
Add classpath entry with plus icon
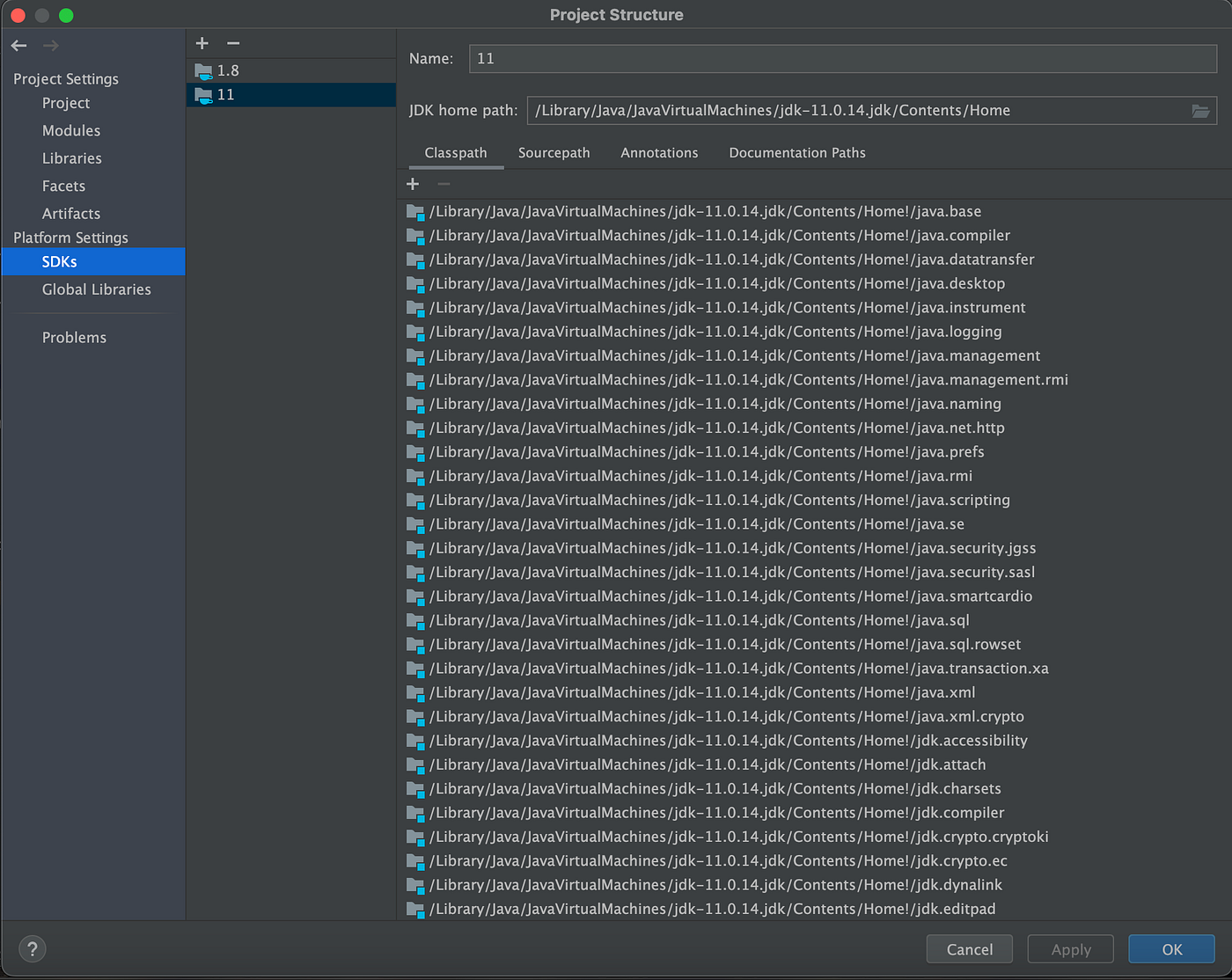pos(413,184)
